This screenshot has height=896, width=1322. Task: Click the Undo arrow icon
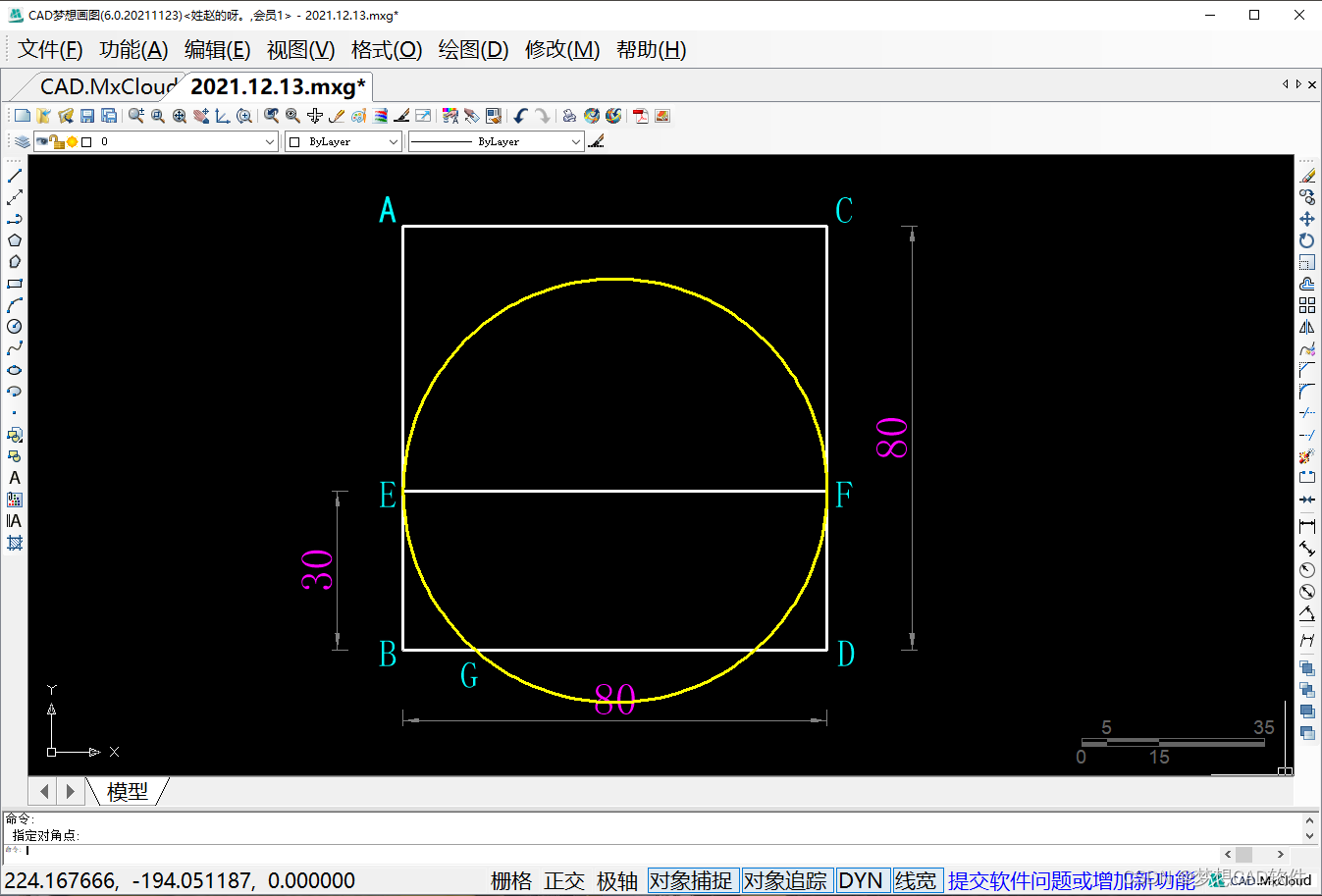[x=521, y=116]
